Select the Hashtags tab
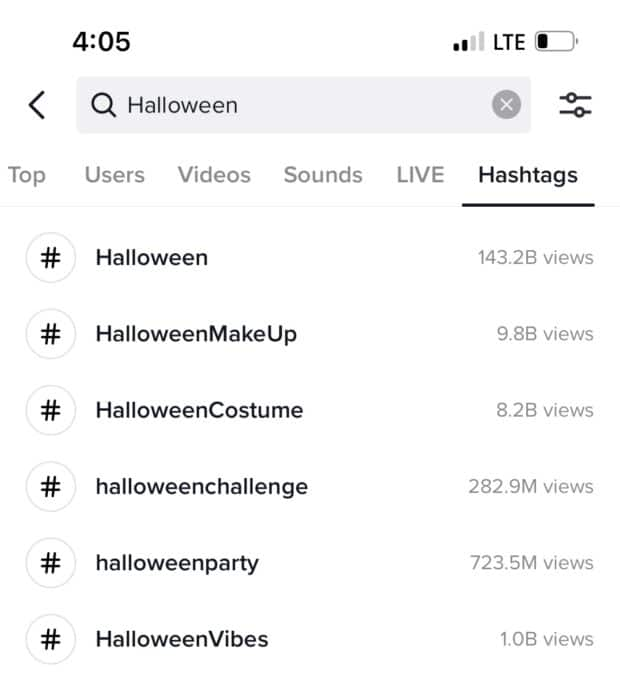 528,176
